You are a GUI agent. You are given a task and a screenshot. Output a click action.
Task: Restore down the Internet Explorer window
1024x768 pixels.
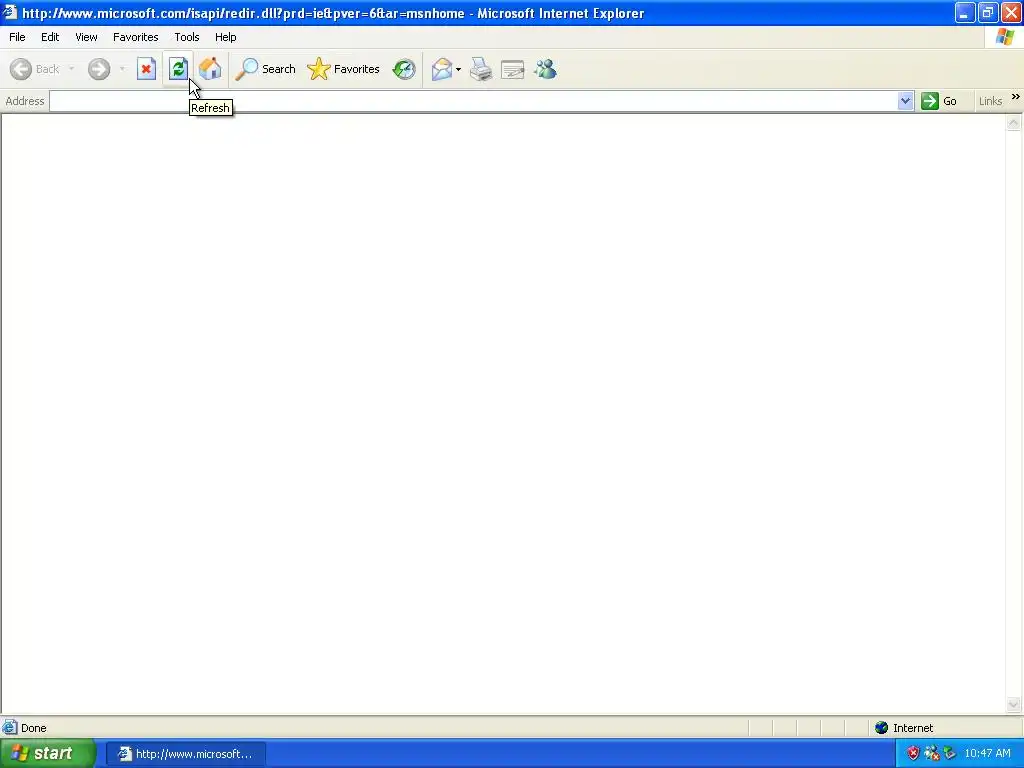pyautogui.click(x=988, y=12)
